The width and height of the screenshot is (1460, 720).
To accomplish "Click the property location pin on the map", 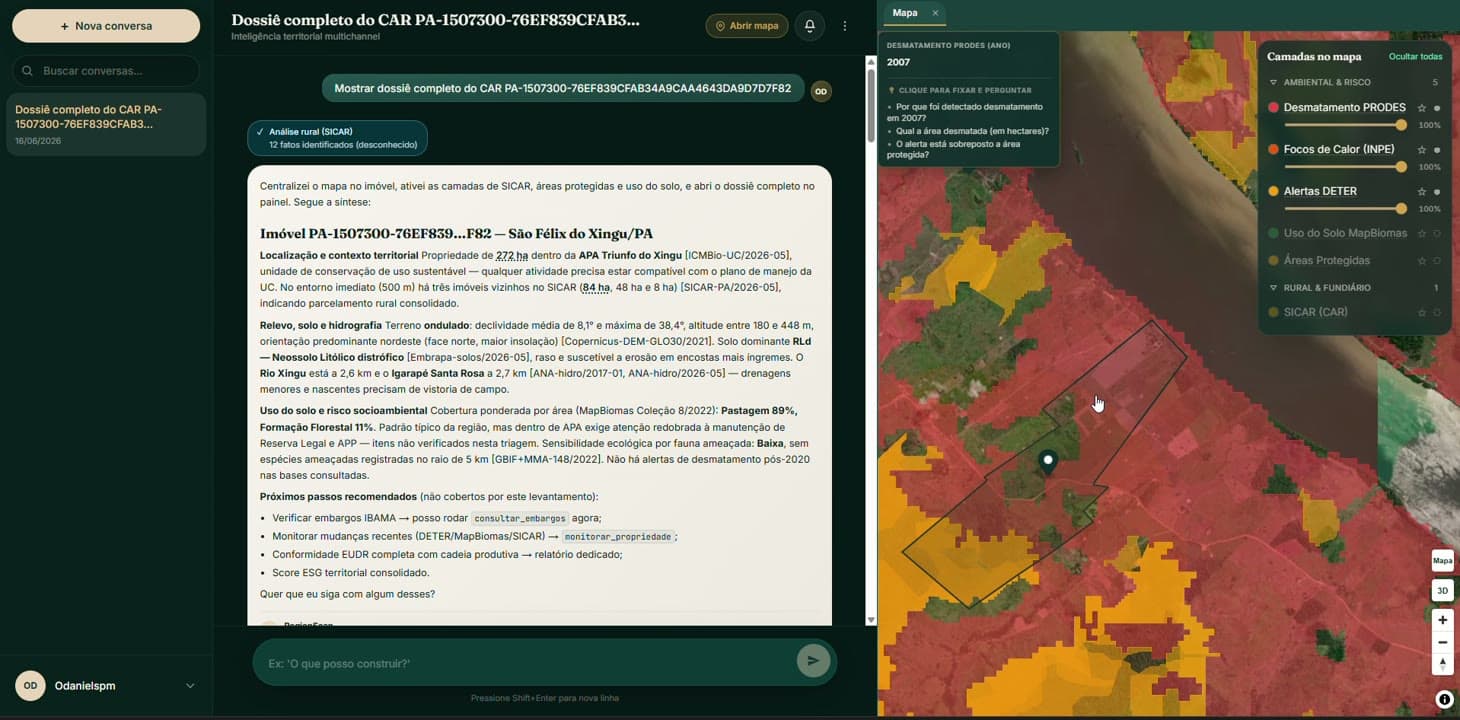I will tap(1048, 462).
